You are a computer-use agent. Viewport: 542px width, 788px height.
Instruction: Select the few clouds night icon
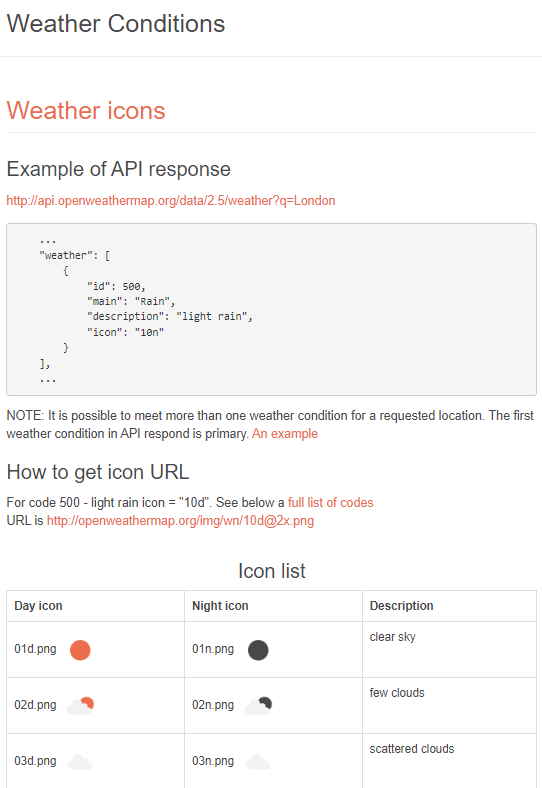point(258,706)
